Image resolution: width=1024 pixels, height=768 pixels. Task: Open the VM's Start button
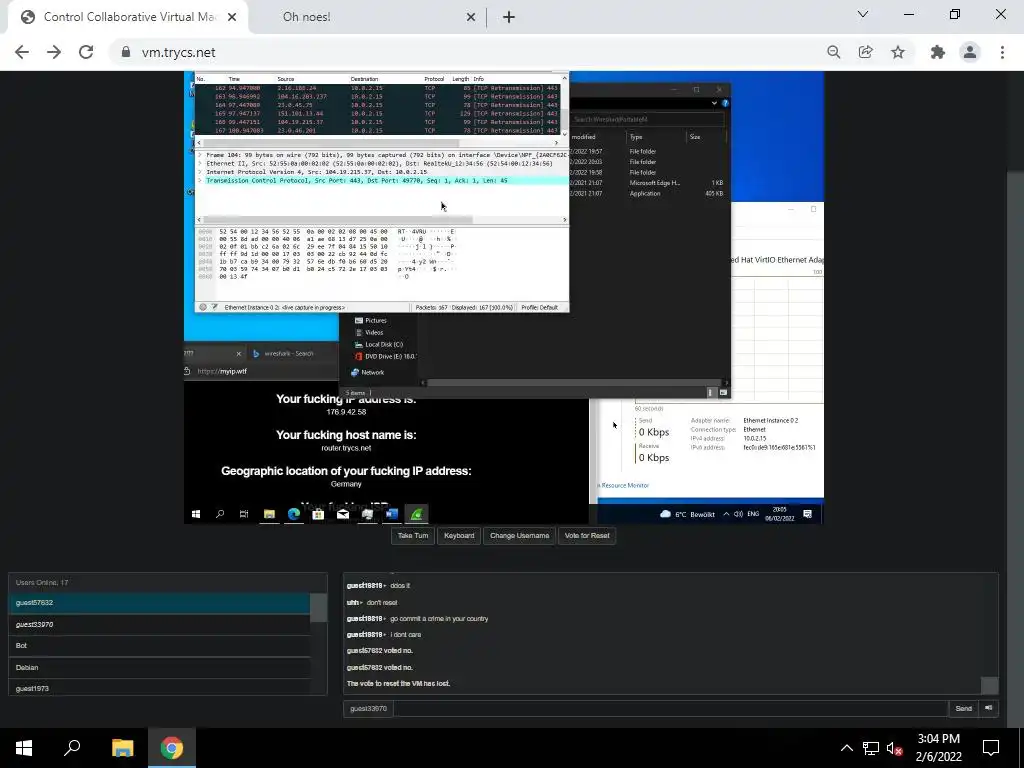[195, 514]
